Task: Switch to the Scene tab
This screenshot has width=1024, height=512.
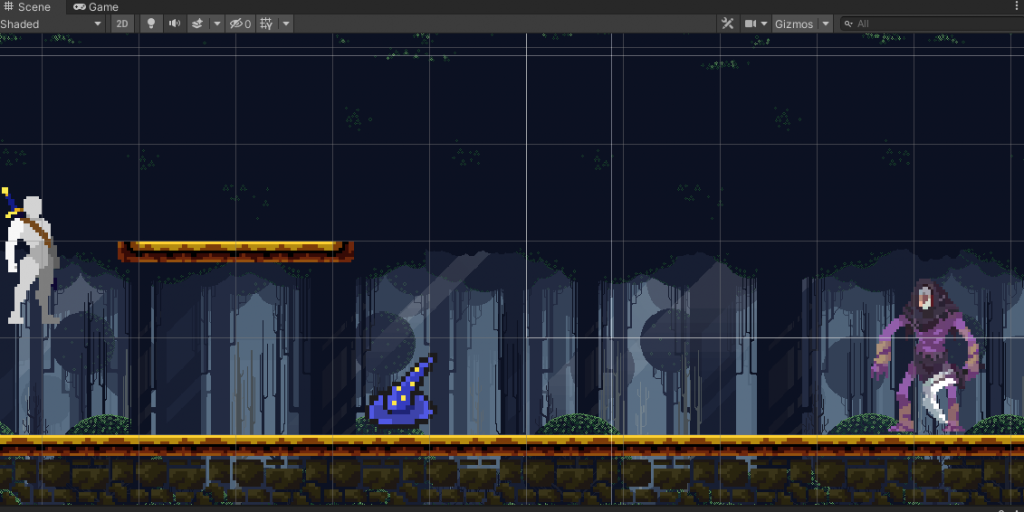Action: pyautogui.click(x=32, y=7)
